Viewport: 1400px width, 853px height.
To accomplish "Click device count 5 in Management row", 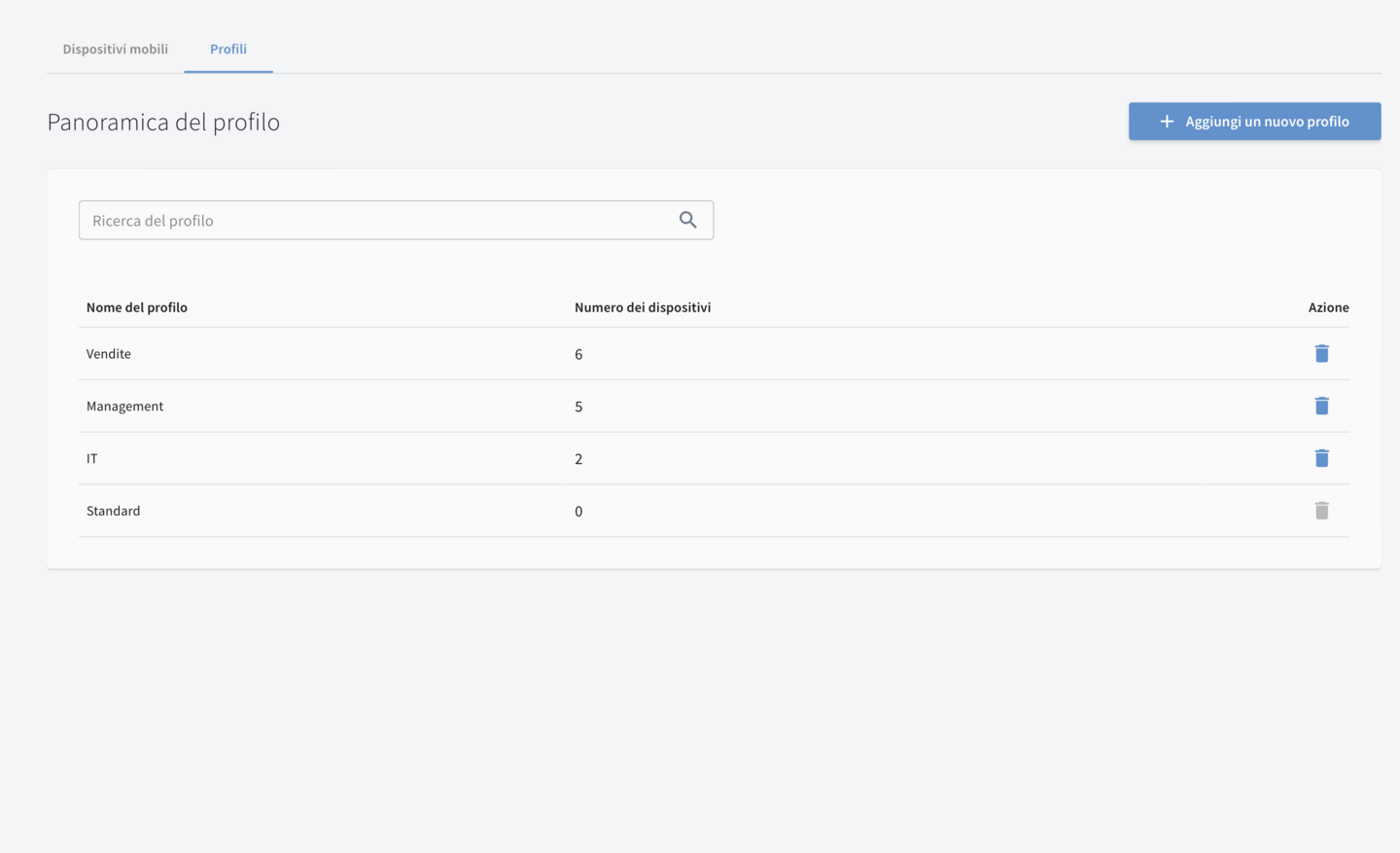I will (578, 408).
